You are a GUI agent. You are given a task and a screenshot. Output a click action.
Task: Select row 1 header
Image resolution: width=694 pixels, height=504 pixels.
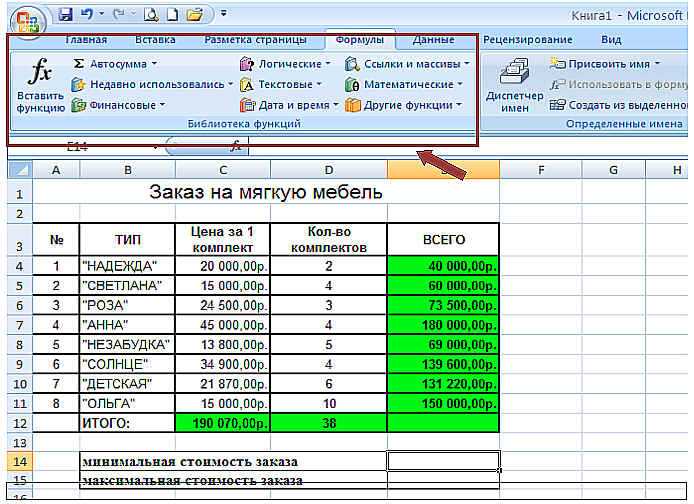tap(19, 193)
